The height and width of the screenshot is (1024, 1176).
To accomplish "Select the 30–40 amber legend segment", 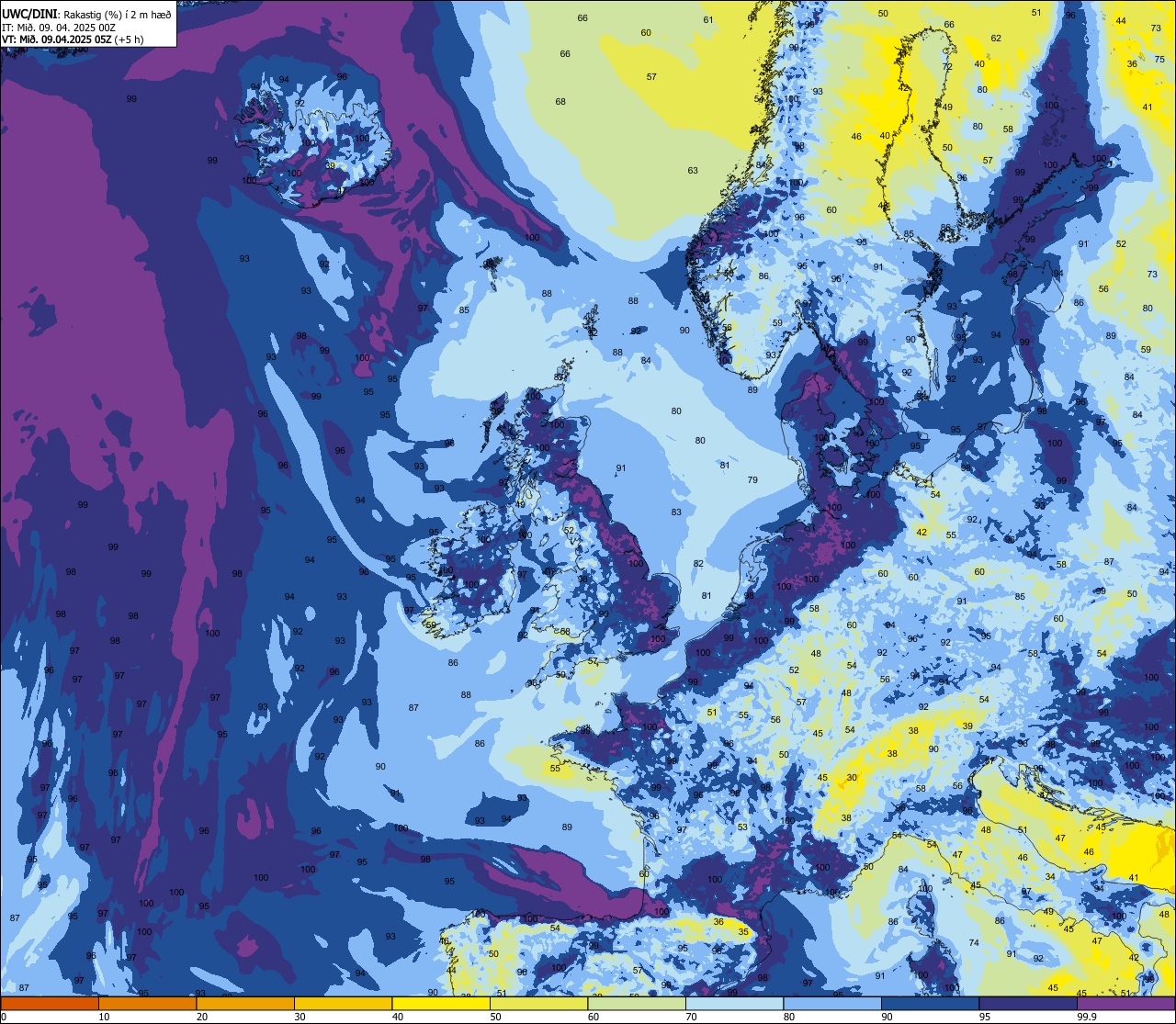I will click(343, 1003).
